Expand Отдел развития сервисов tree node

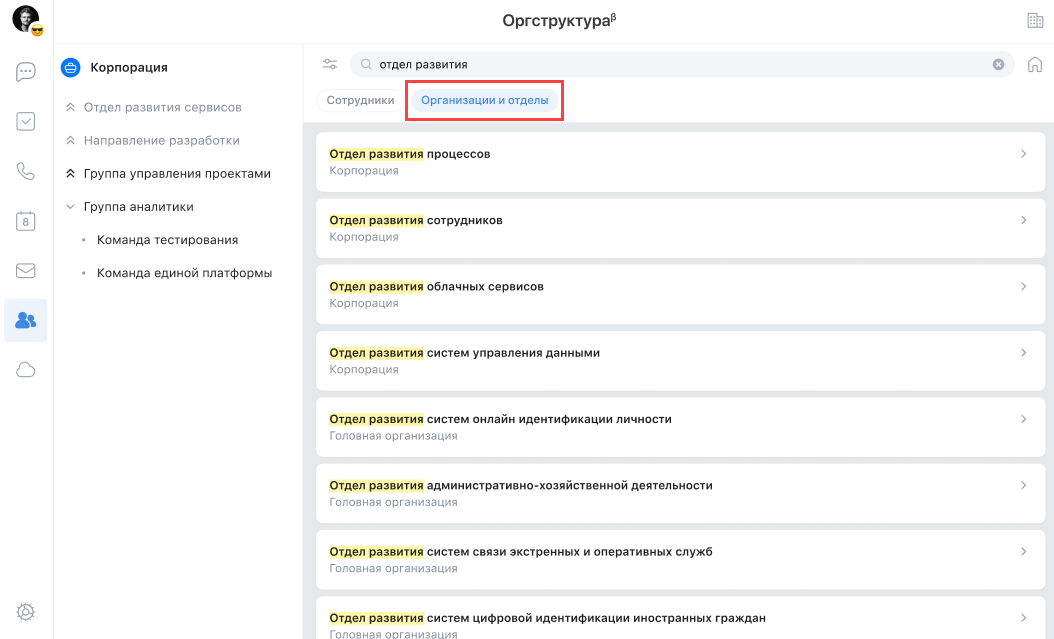(70, 107)
